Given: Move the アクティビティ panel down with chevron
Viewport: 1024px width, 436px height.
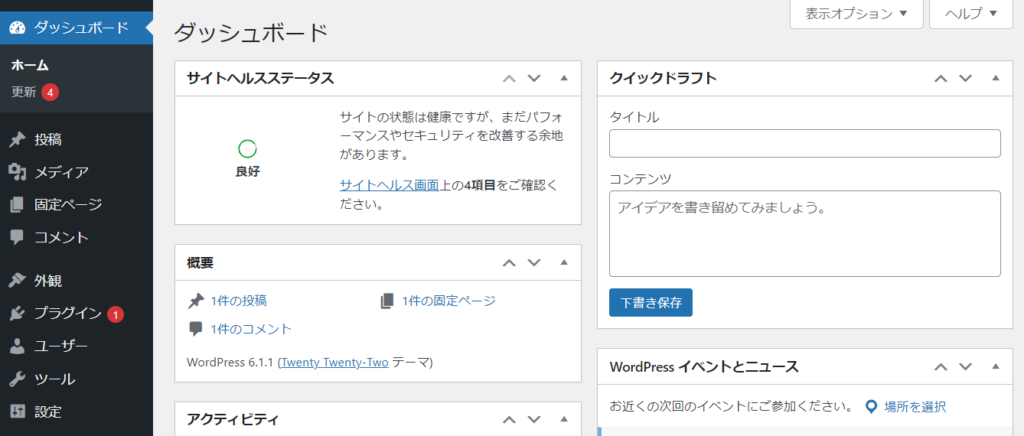Looking at the screenshot, I should 534,420.
